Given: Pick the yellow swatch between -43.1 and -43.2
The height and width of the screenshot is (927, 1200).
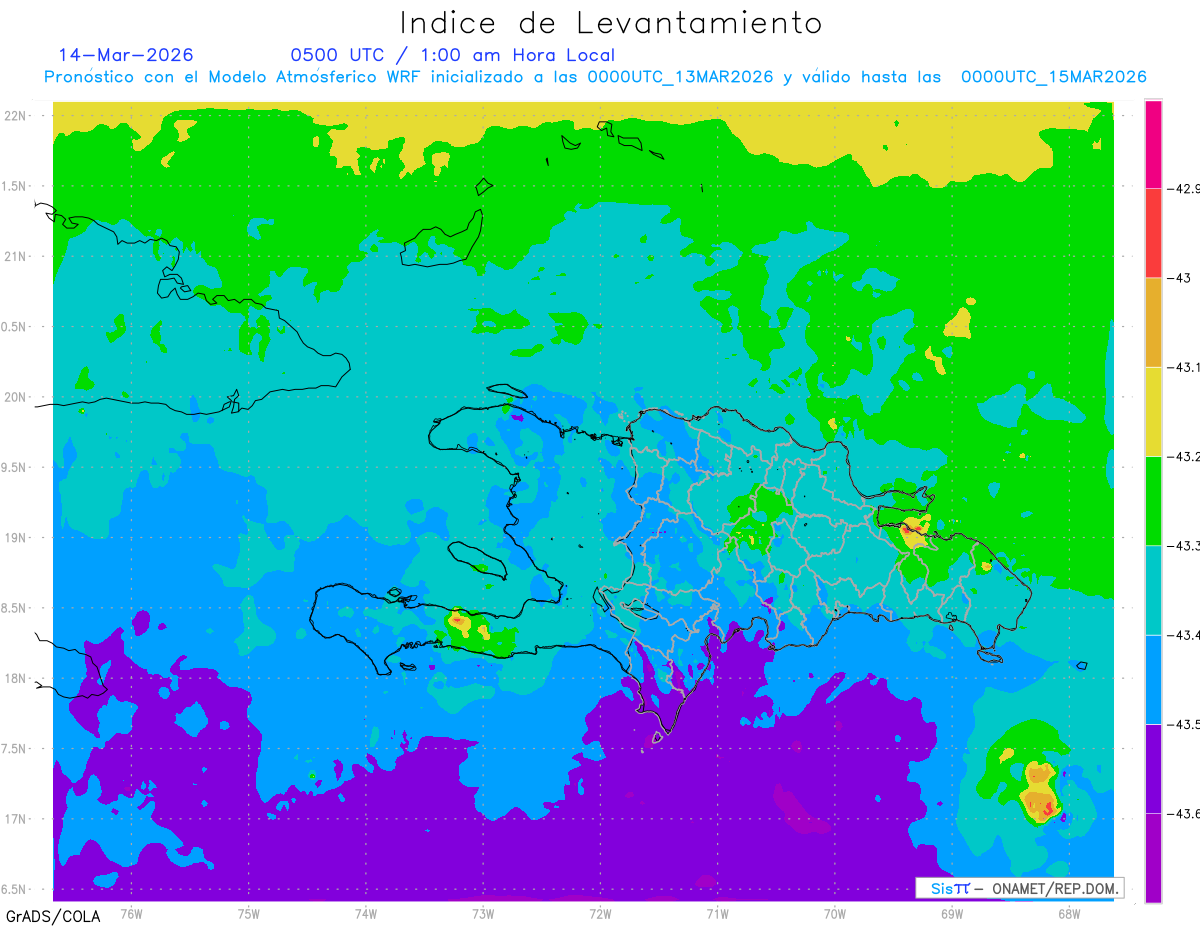Looking at the screenshot, I should [x=1153, y=412].
